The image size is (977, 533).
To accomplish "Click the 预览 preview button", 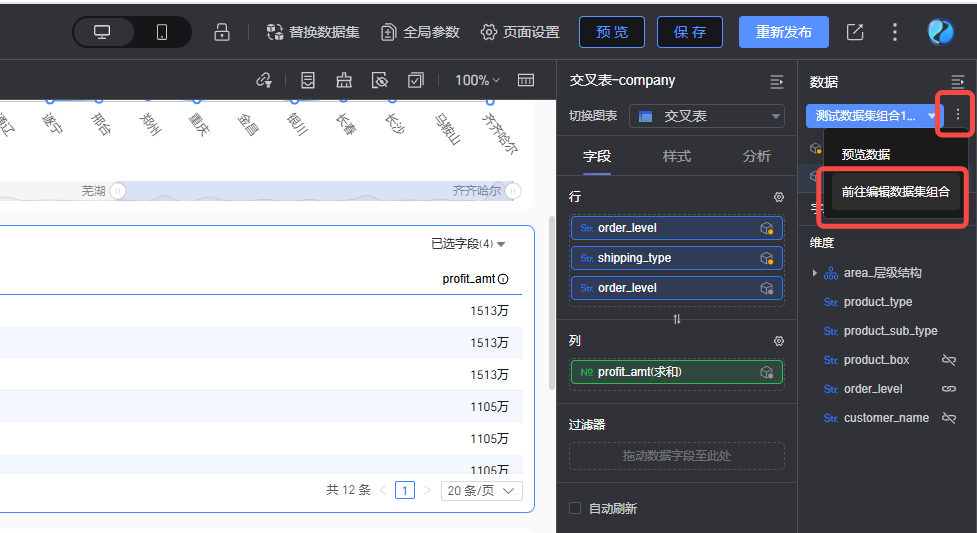I will (612, 32).
